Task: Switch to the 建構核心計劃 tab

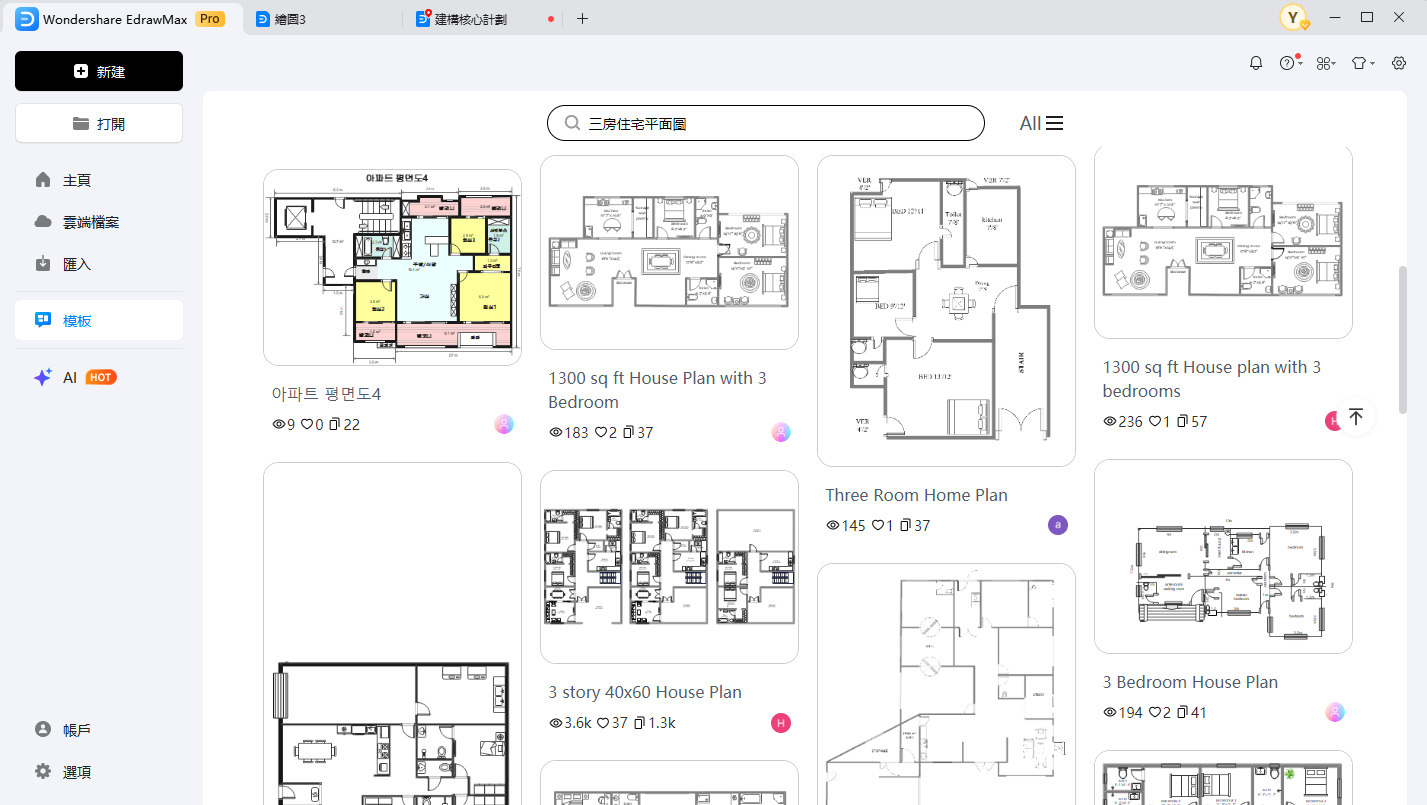Action: (472, 17)
